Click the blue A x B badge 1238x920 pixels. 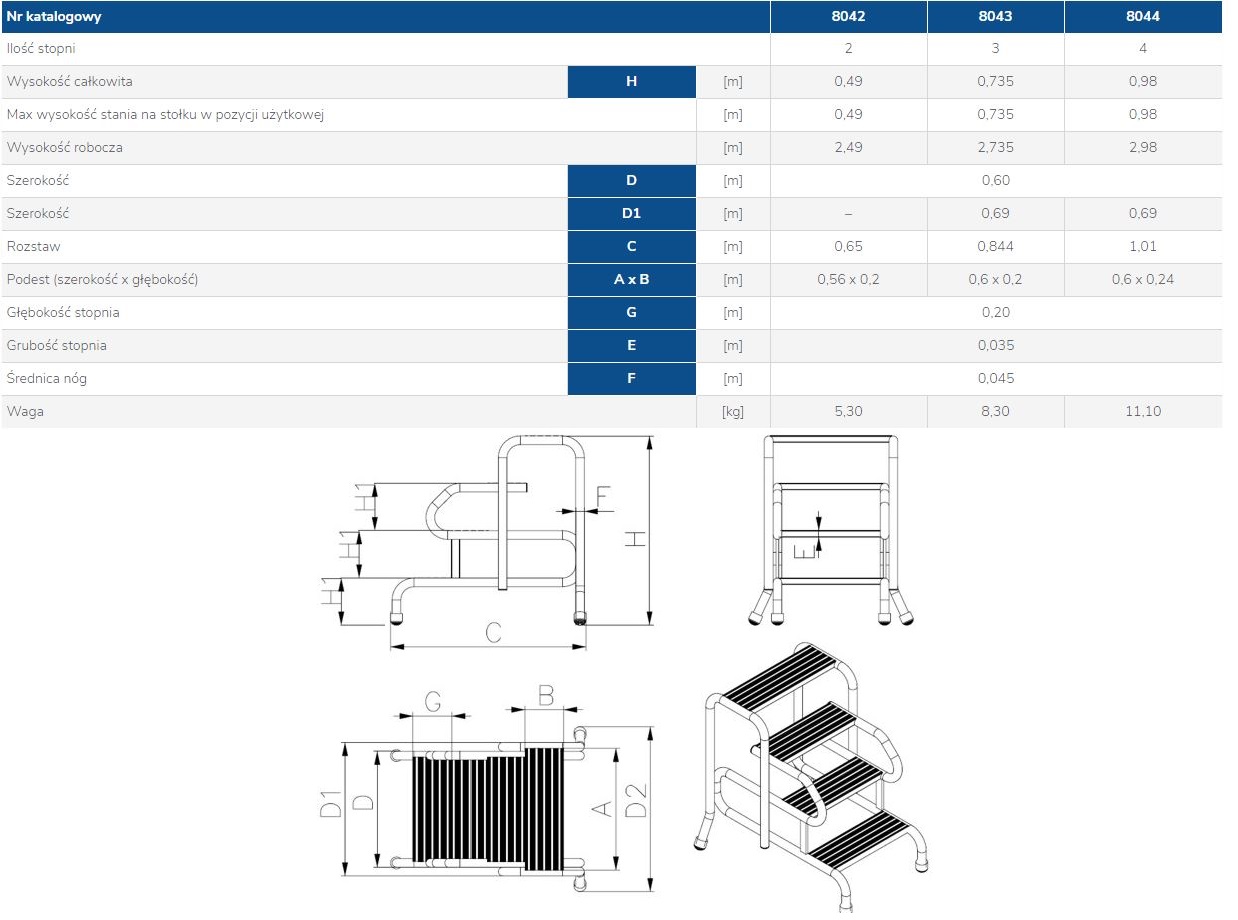(x=631, y=280)
